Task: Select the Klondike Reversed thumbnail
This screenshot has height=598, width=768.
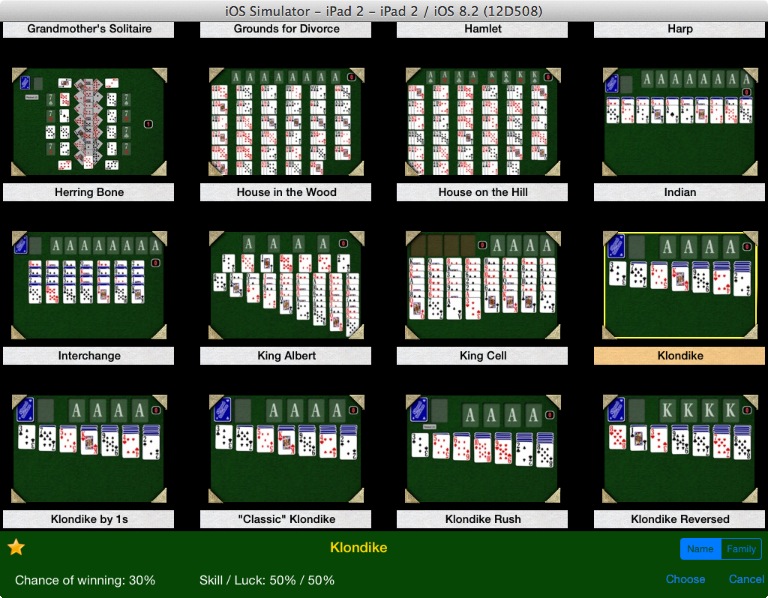Action: (680, 449)
